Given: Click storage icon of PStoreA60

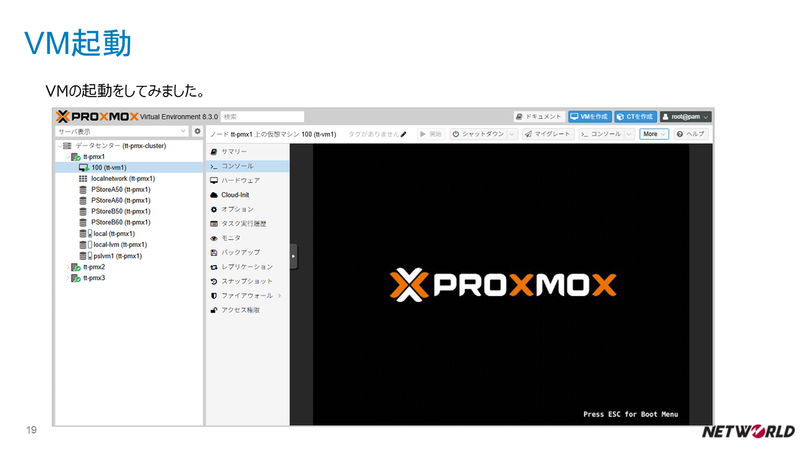Looking at the screenshot, I should (x=83, y=201).
